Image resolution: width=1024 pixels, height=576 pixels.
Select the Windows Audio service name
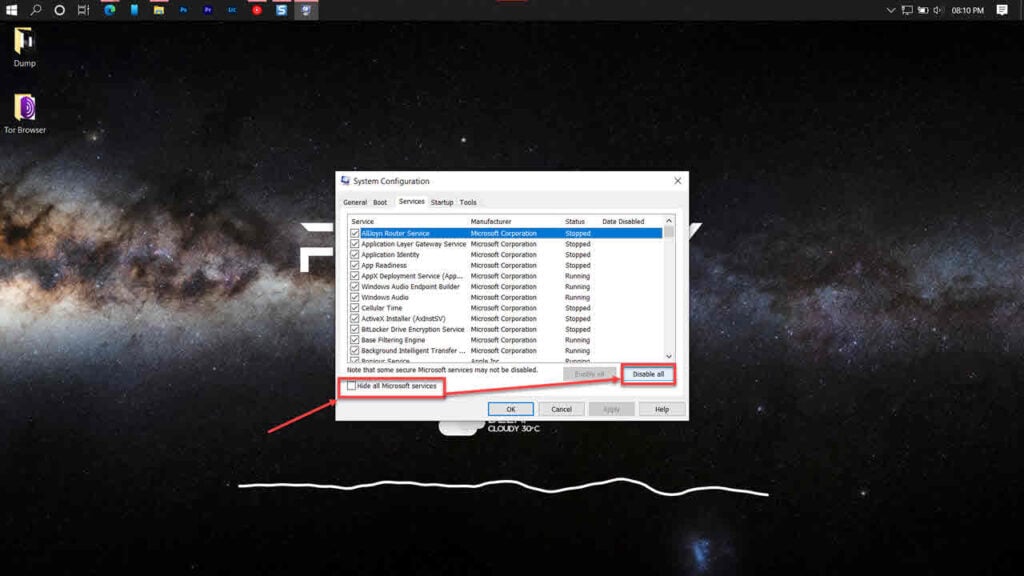pos(385,297)
